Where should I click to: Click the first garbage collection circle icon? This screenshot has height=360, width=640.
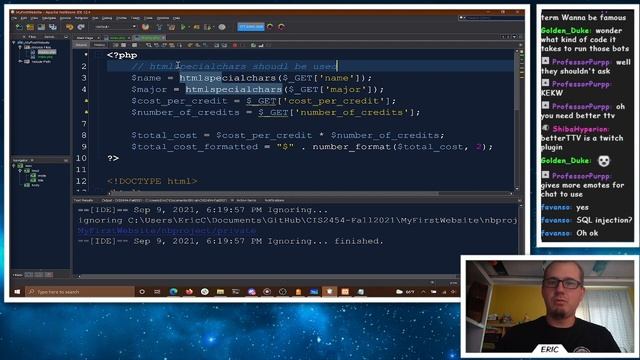pos(270,27)
